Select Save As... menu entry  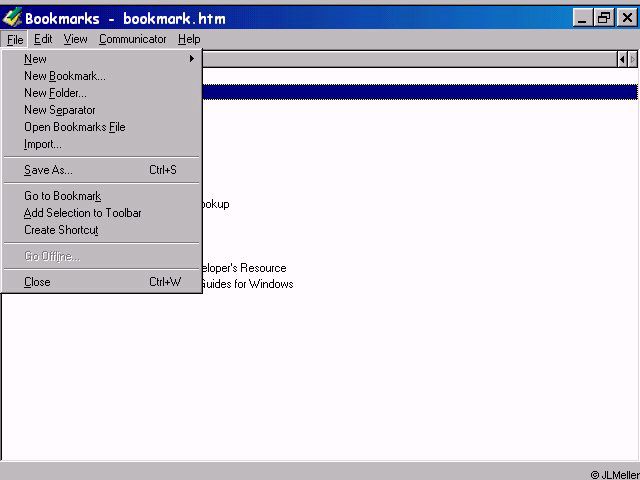click(x=102, y=170)
